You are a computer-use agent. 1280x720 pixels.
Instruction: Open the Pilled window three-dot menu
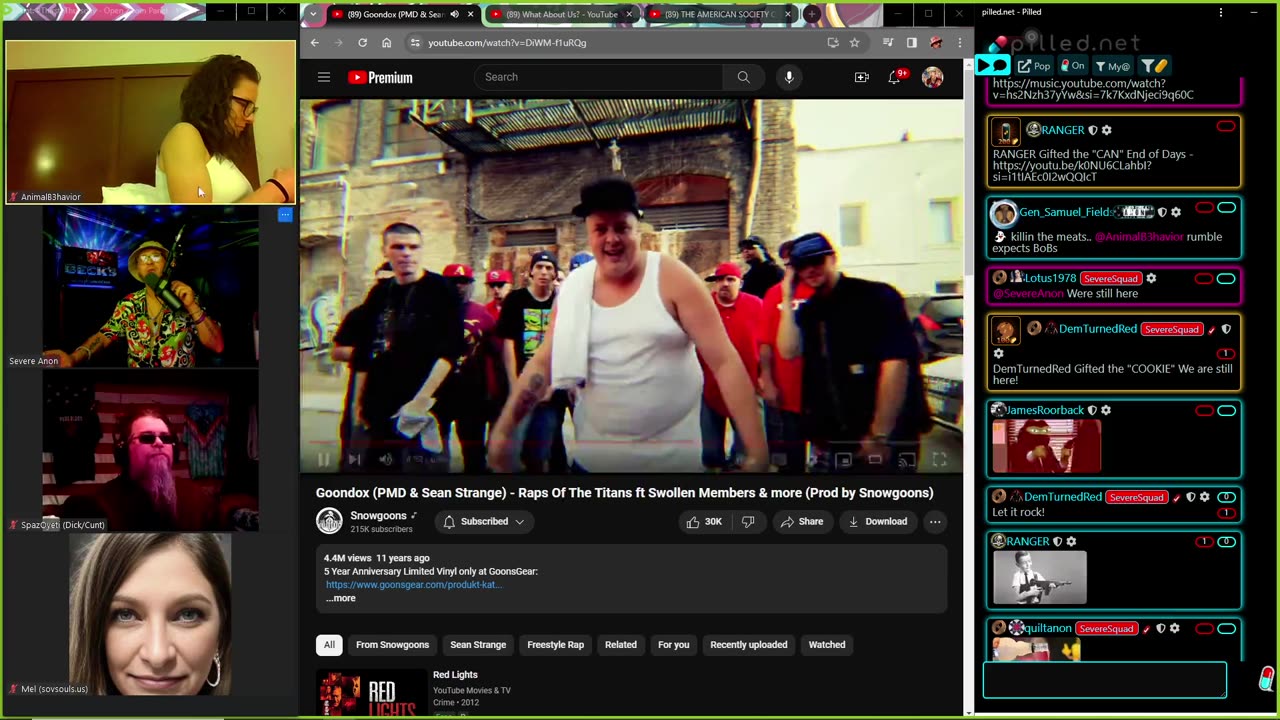1220,12
